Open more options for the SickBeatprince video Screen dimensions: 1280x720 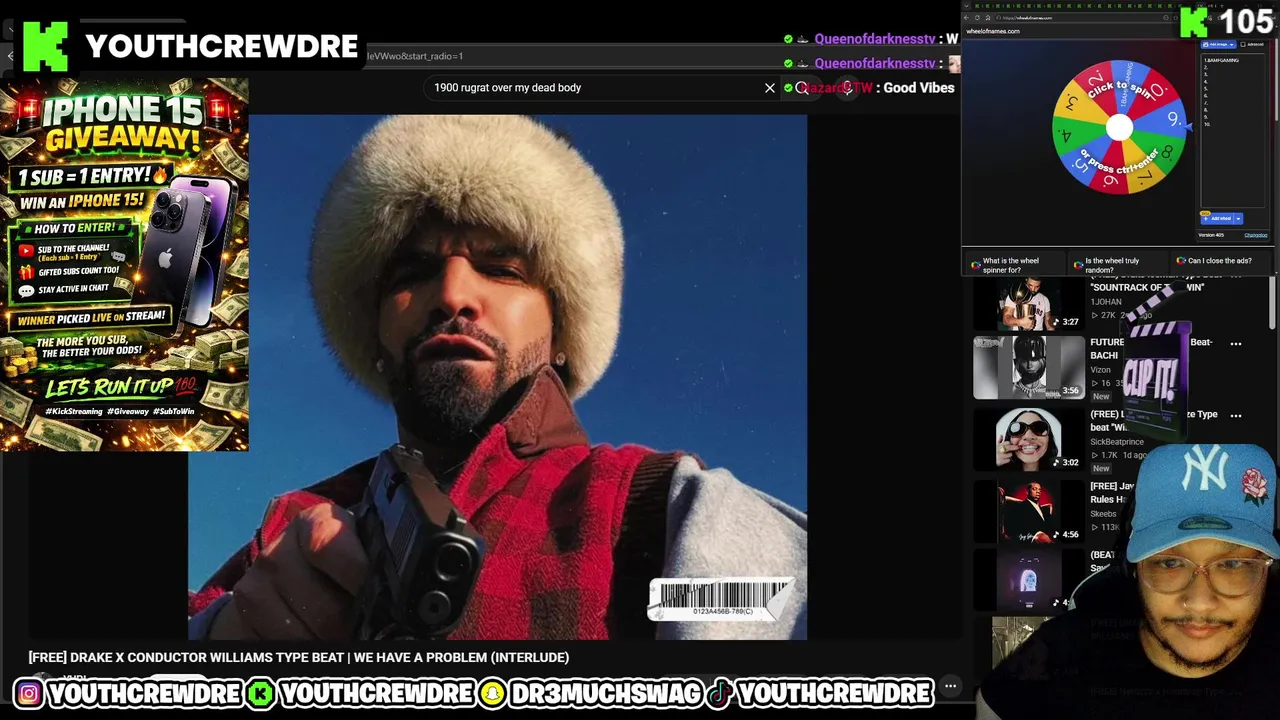(1236, 416)
